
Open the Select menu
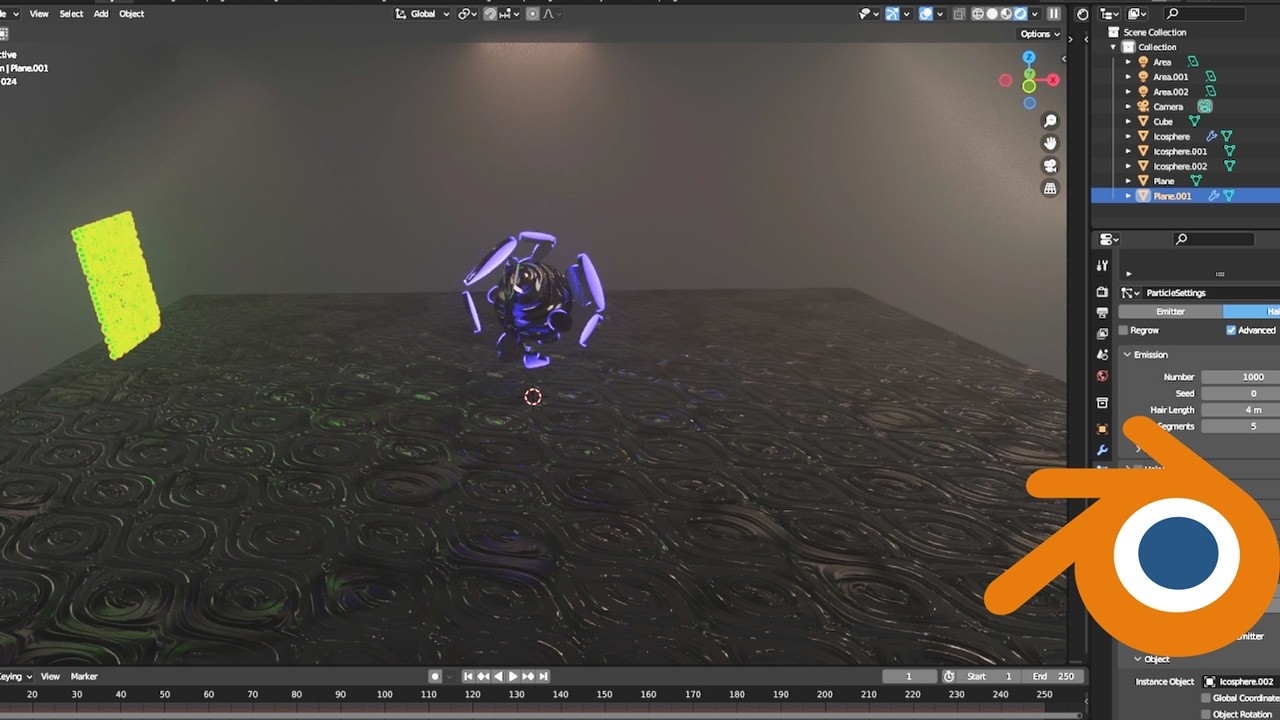coord(71,14)
